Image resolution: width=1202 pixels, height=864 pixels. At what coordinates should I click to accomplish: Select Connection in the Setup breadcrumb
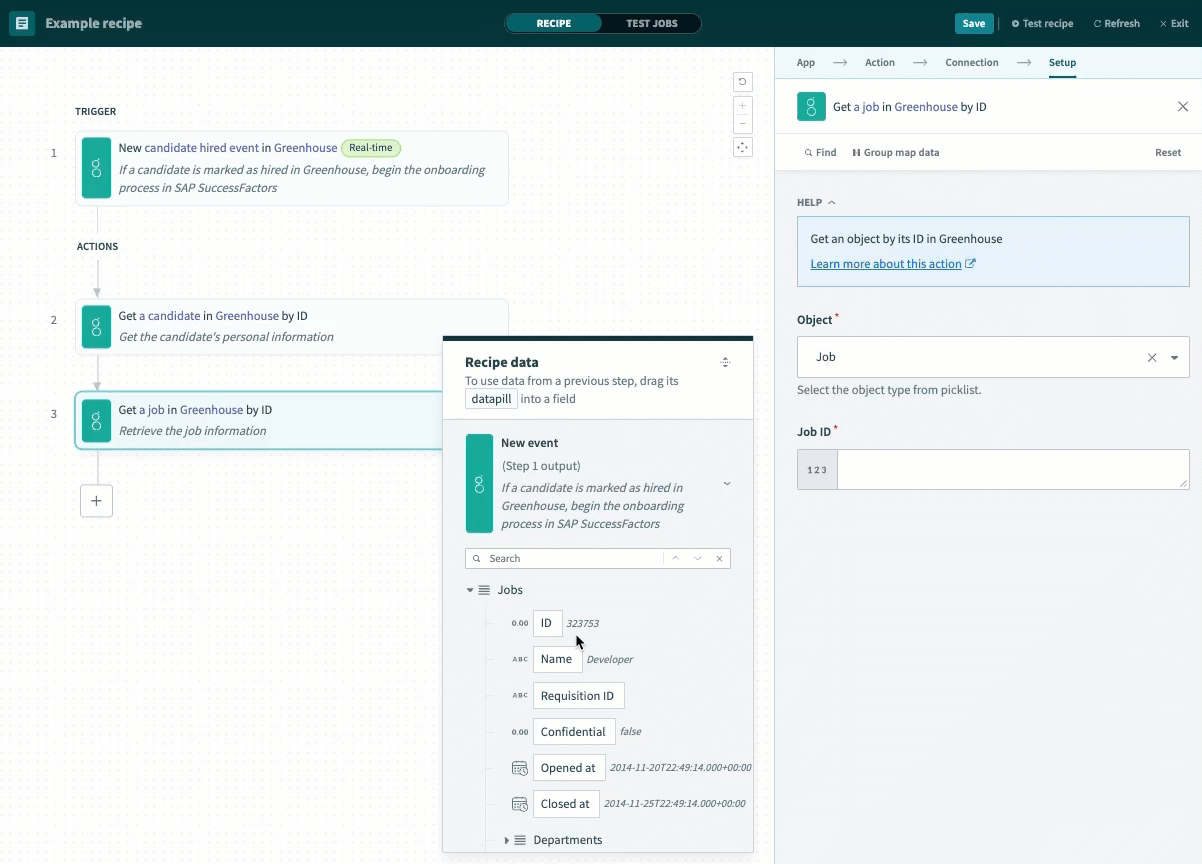(x=971, y=62)
